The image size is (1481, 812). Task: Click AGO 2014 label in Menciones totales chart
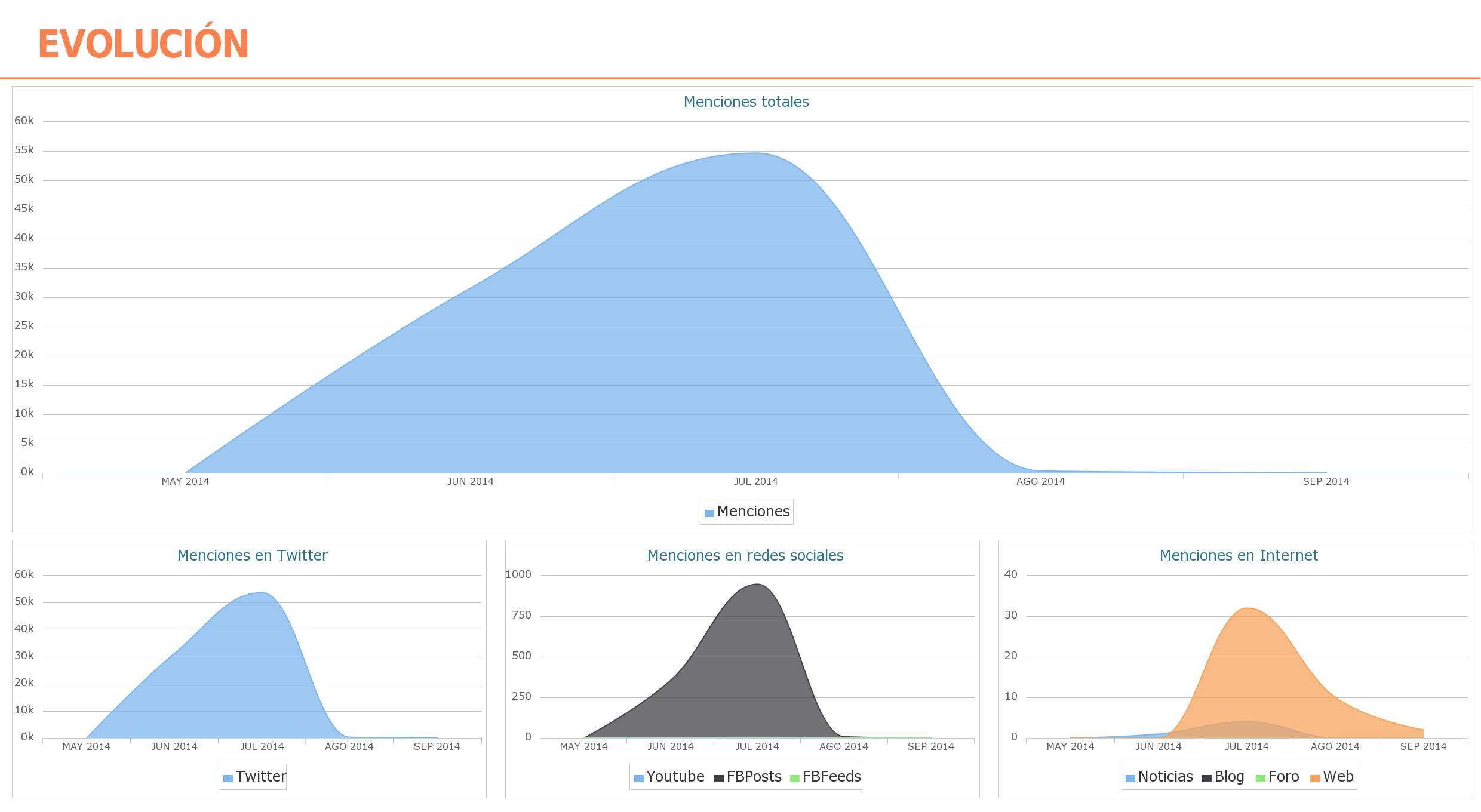click(x=1040, y=482)
